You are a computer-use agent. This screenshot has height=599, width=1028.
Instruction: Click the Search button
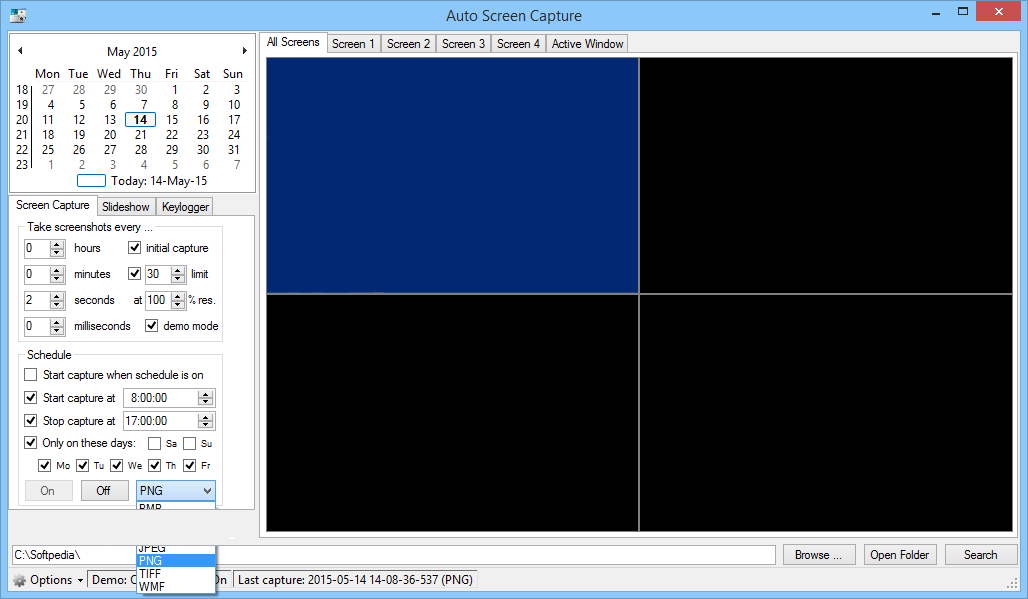click(981, 554)
